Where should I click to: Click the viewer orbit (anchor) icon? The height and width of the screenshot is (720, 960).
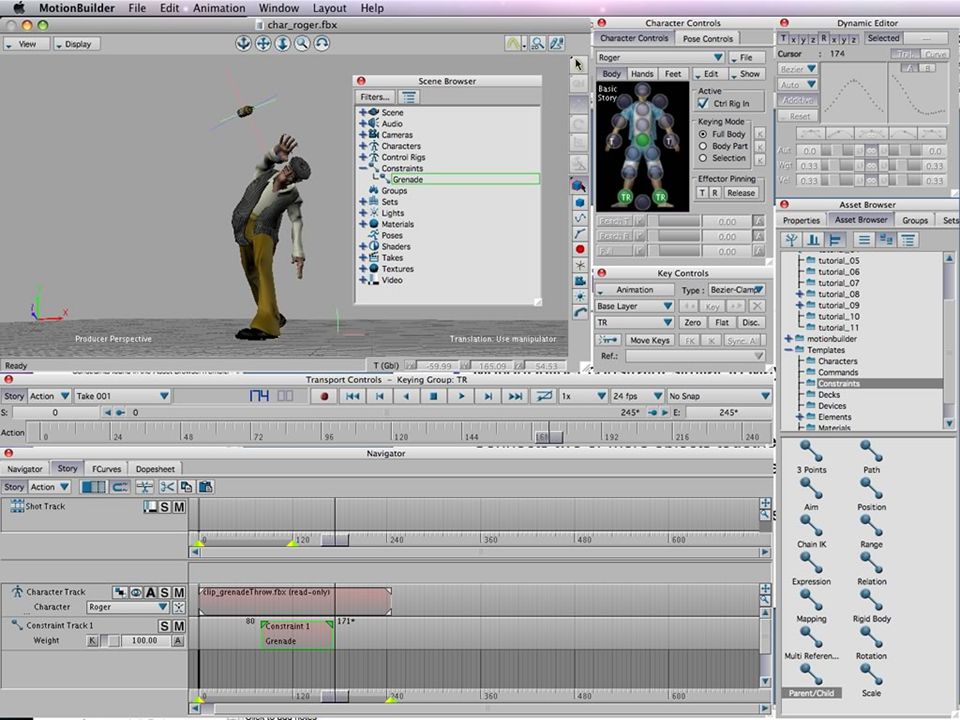point(243,43)
